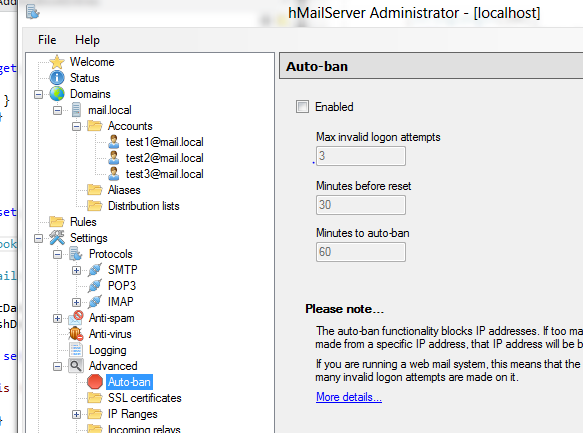Select the Domains globe icon
The width and height of the screenshot is (583, 433).
coord(57,94)
